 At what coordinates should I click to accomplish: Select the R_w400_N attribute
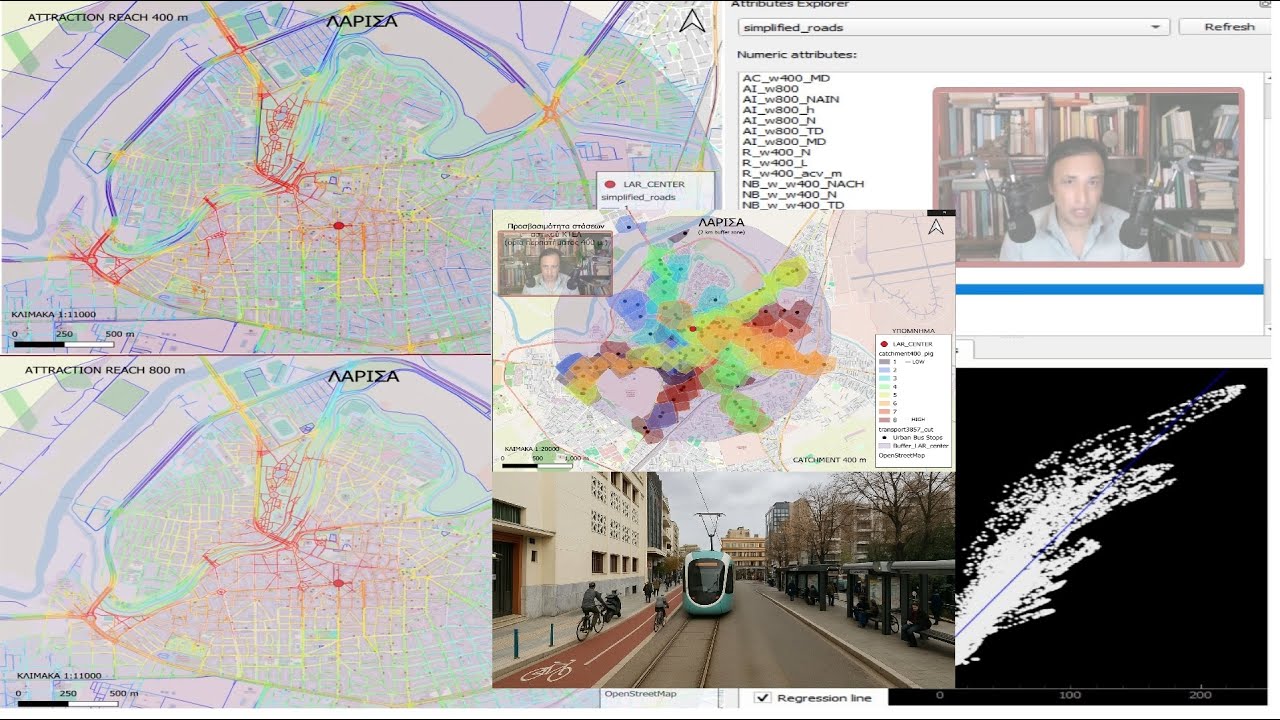[776, 153]
